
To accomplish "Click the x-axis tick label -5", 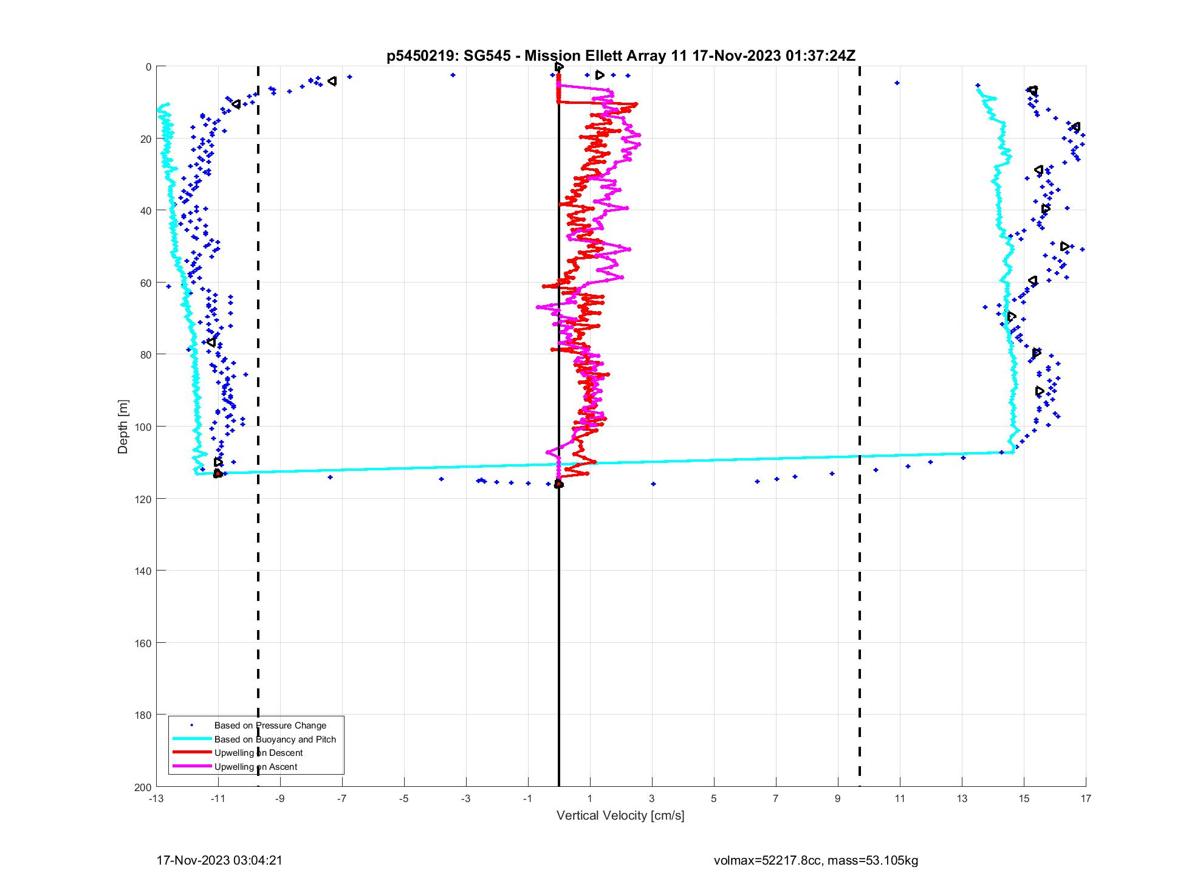I will [404, 799].
